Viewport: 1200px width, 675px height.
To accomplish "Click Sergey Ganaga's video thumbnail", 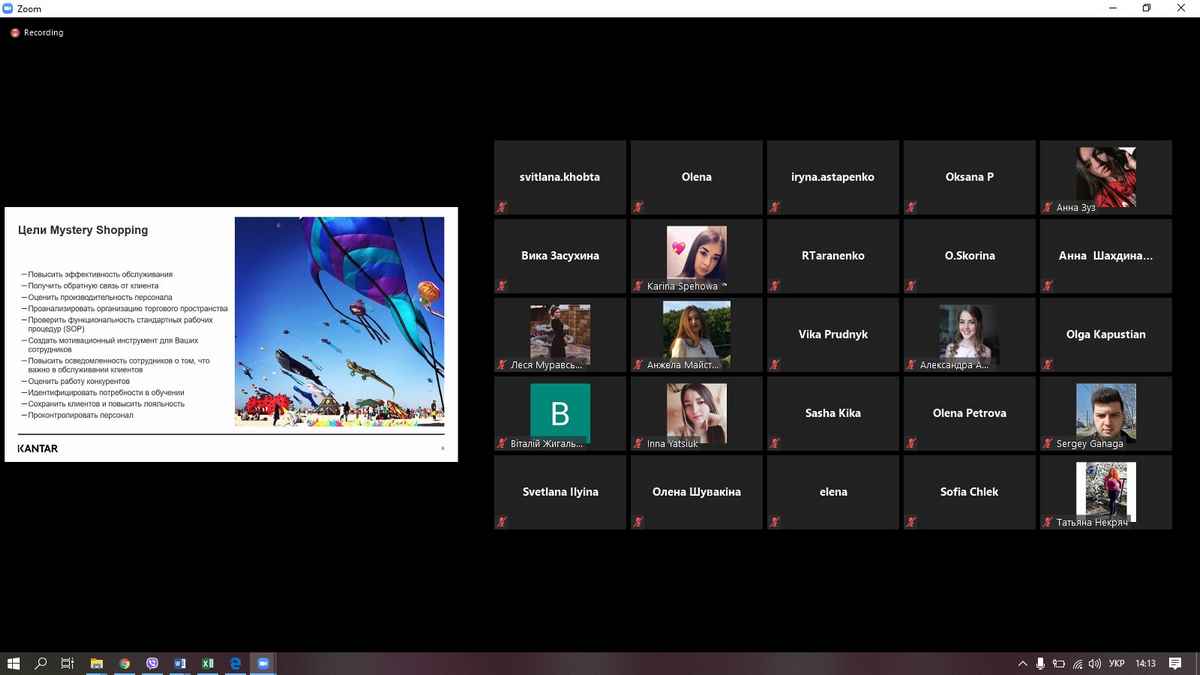I will click(1105, 411).
